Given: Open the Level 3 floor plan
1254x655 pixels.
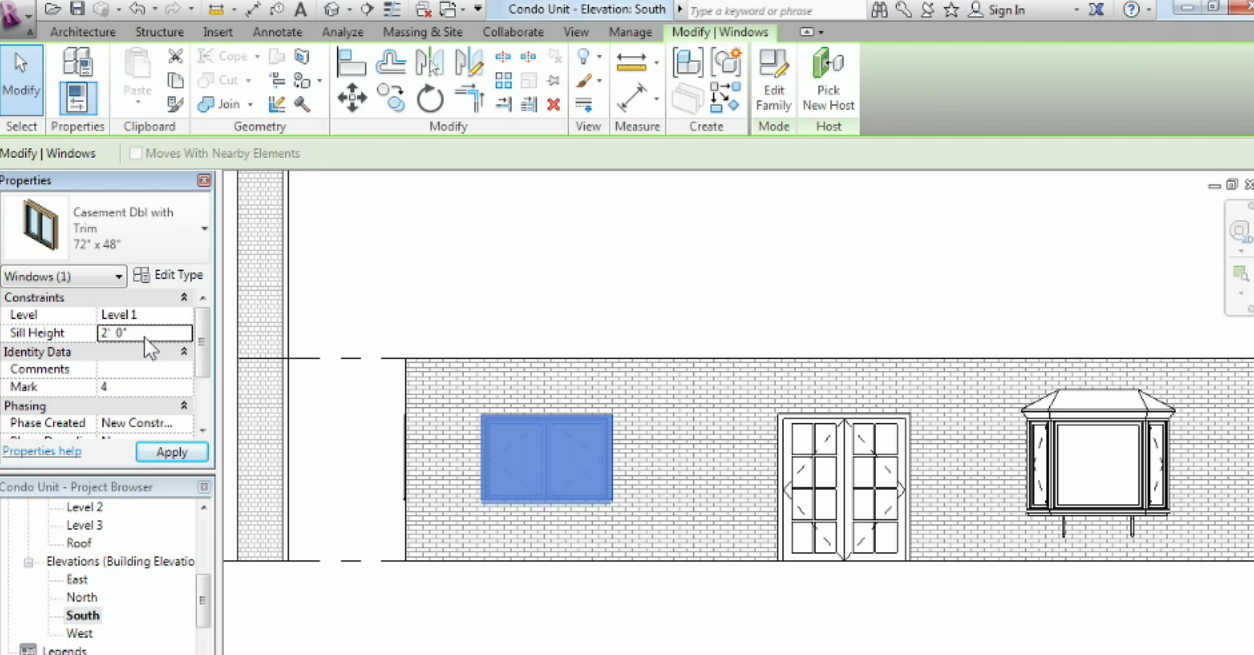Looking at the screenshot, I should pyautogui.click(x=85, y=525).
